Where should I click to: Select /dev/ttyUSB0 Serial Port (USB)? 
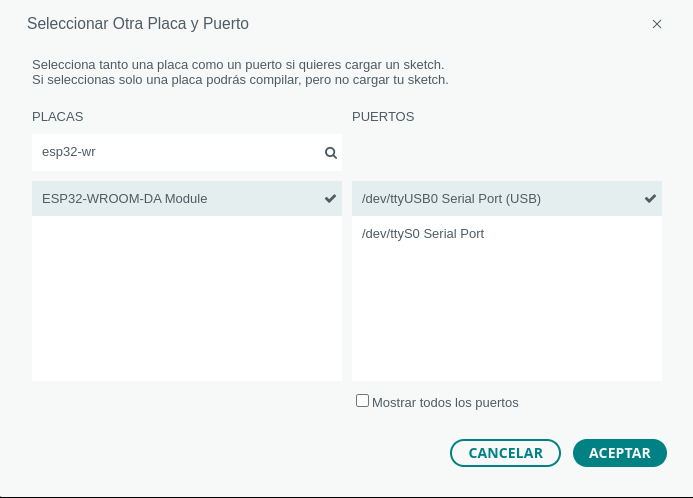[x=451, y=199]
